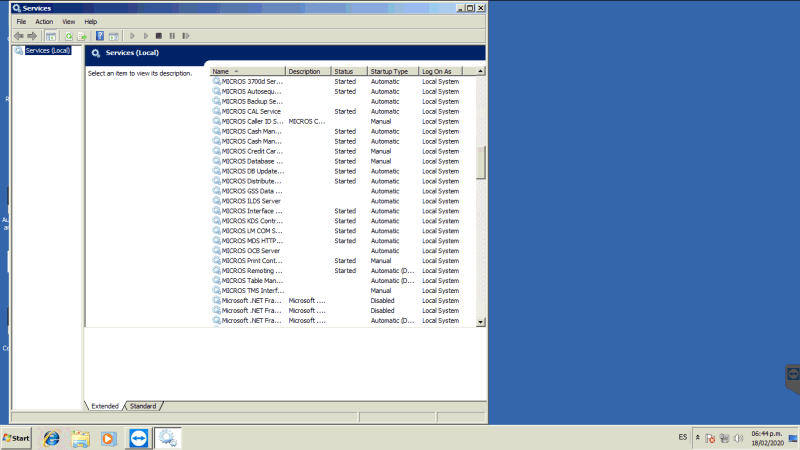Open TeamViewer from the taskbar

click(x=138, y=438)
